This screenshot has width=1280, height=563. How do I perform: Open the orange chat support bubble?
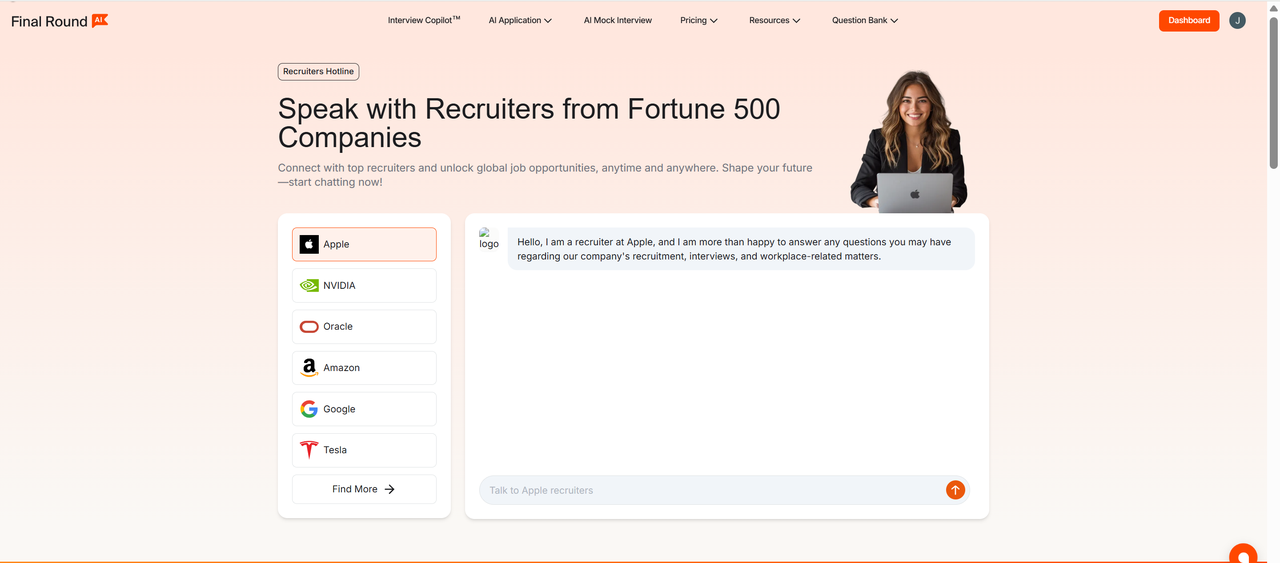tap(1243, 555)
